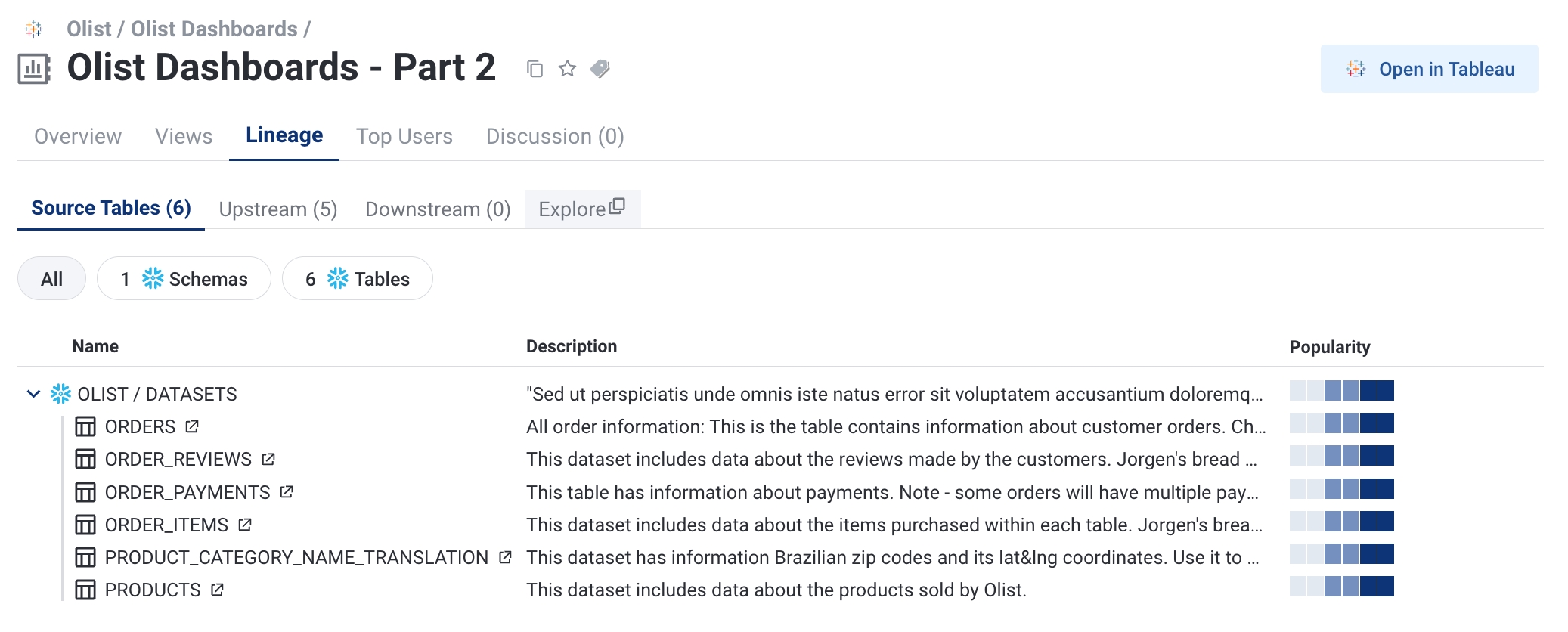
Task: Select the ORDER_ITEMS table row
Action: 166,525
